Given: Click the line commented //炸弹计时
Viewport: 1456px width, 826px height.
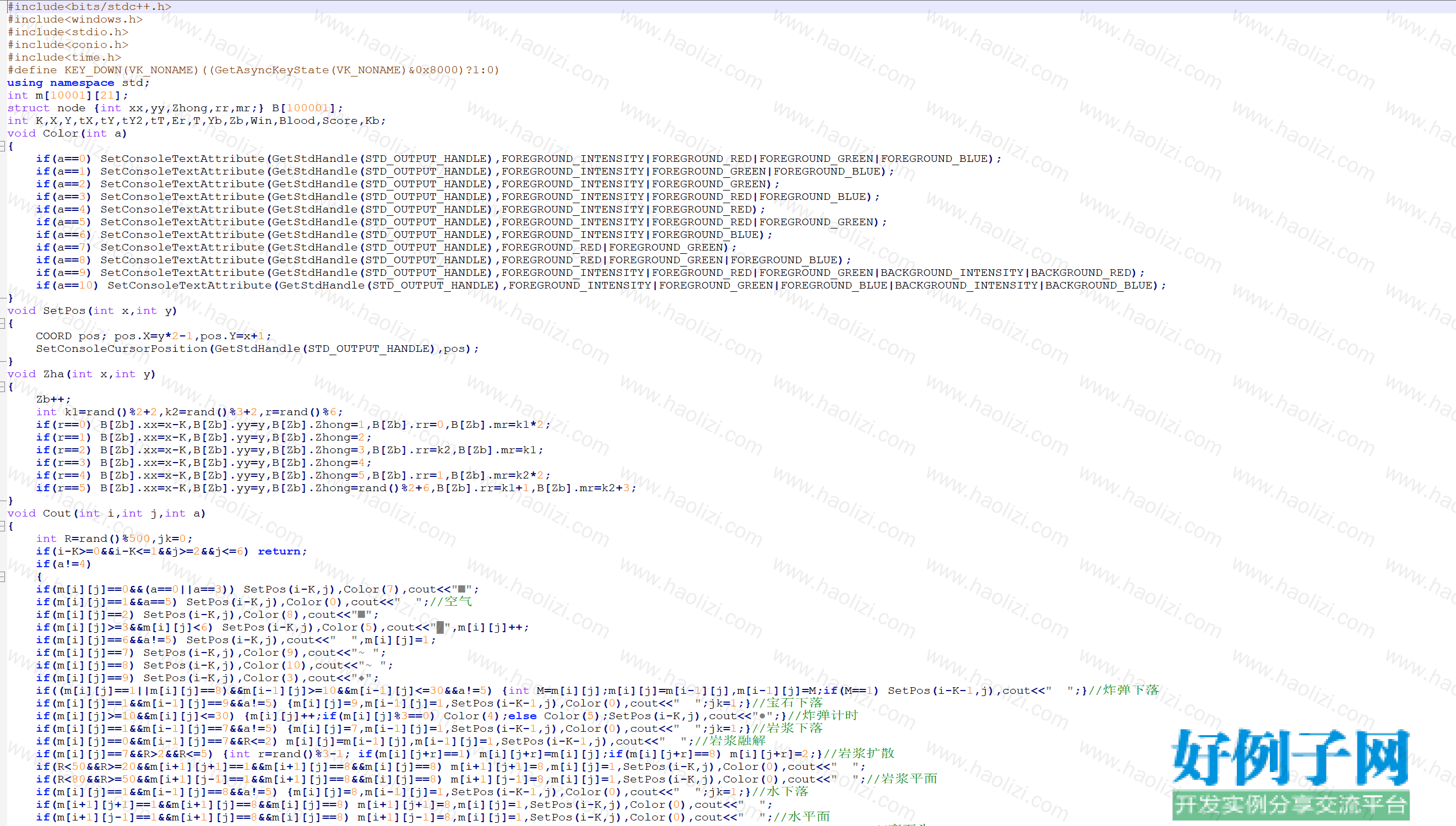Looking at the screenshot, I should pos(447,716).
